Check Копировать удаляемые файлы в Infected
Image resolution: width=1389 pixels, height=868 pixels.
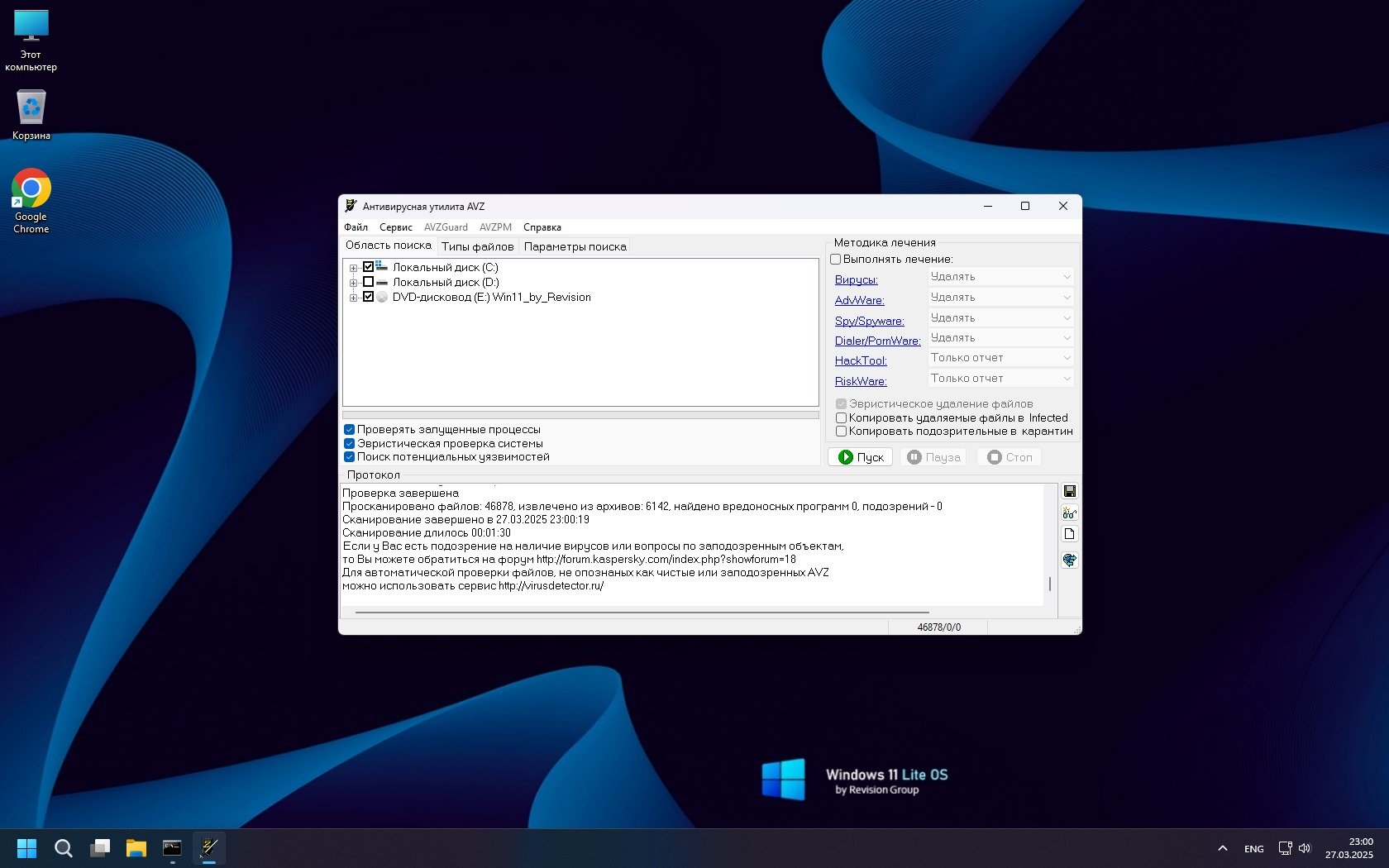click(842, 418)
